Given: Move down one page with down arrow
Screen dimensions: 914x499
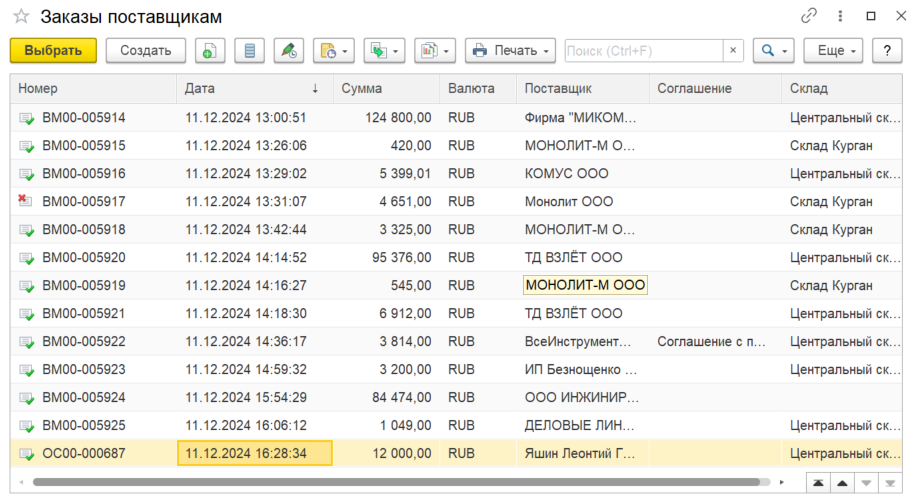Looking at the screenshot, I should point(866,483).
